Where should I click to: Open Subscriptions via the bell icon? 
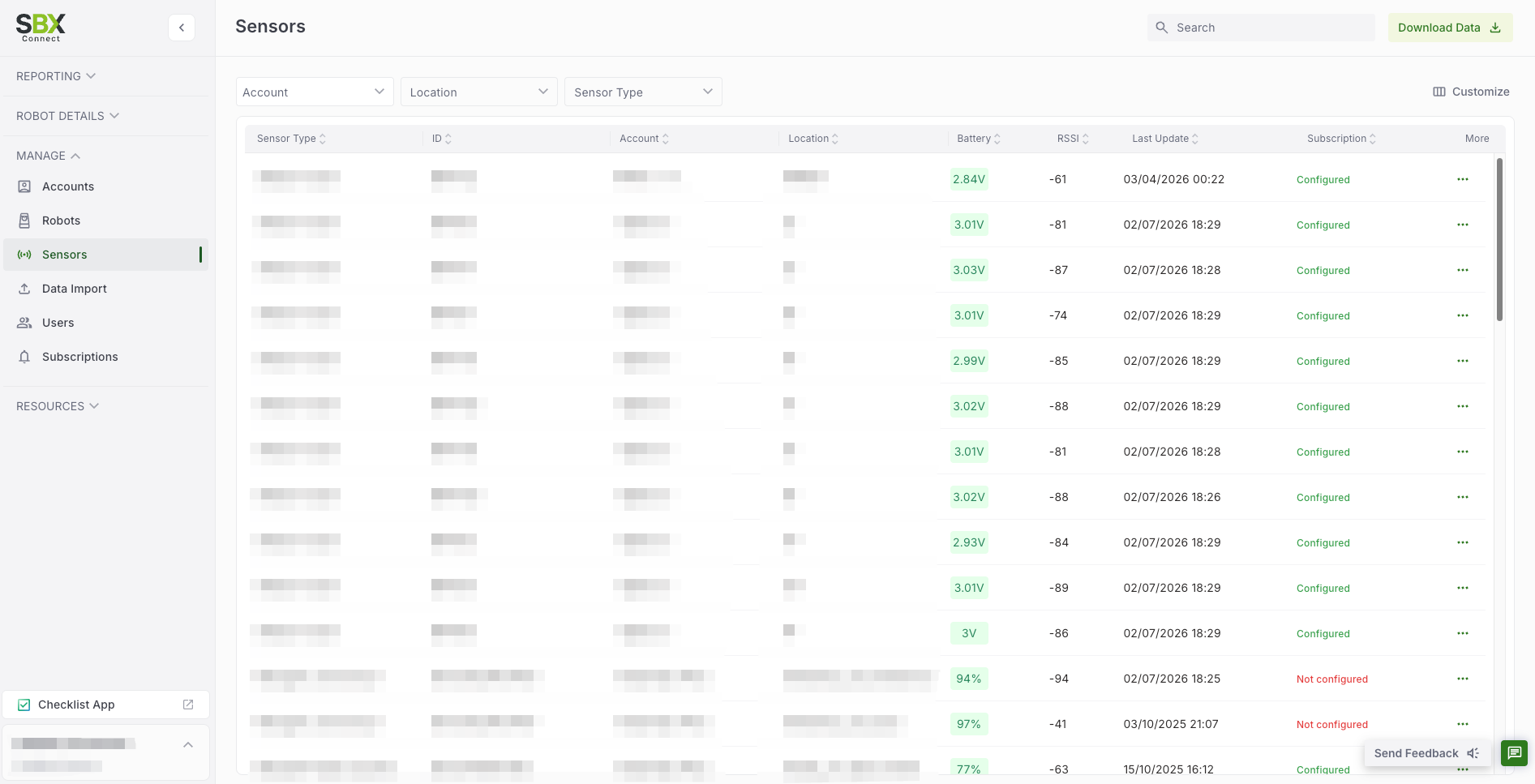click(24, 357)
